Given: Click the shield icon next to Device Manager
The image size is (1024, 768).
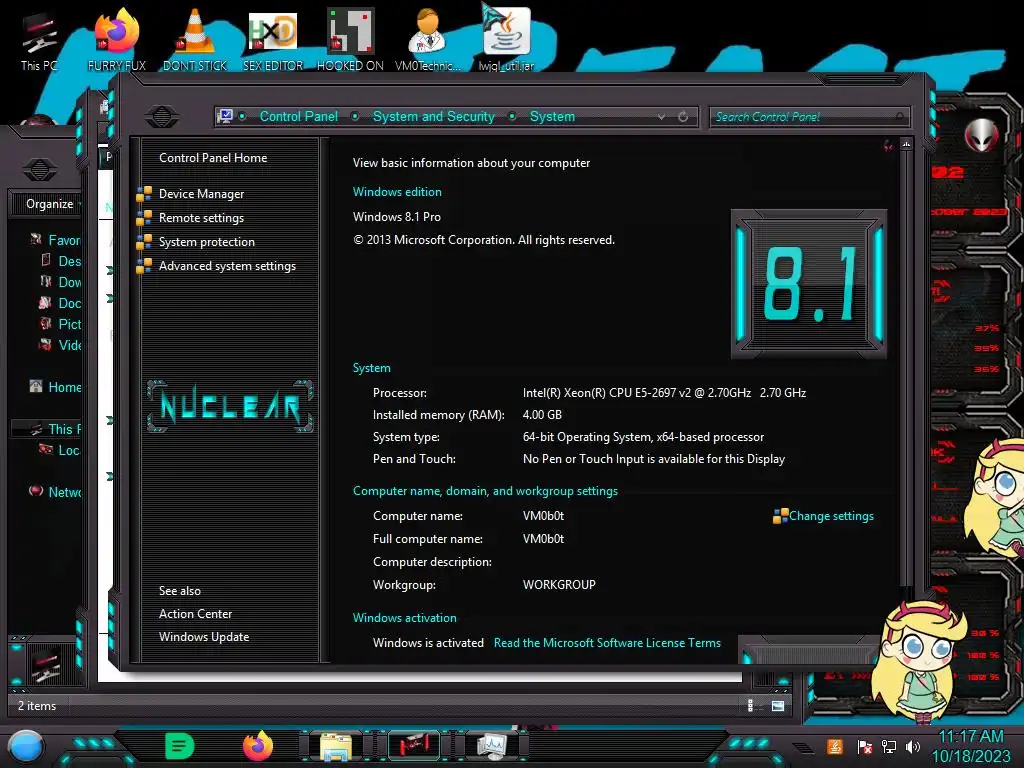Looking at the screenshot, I should point(144,194).
